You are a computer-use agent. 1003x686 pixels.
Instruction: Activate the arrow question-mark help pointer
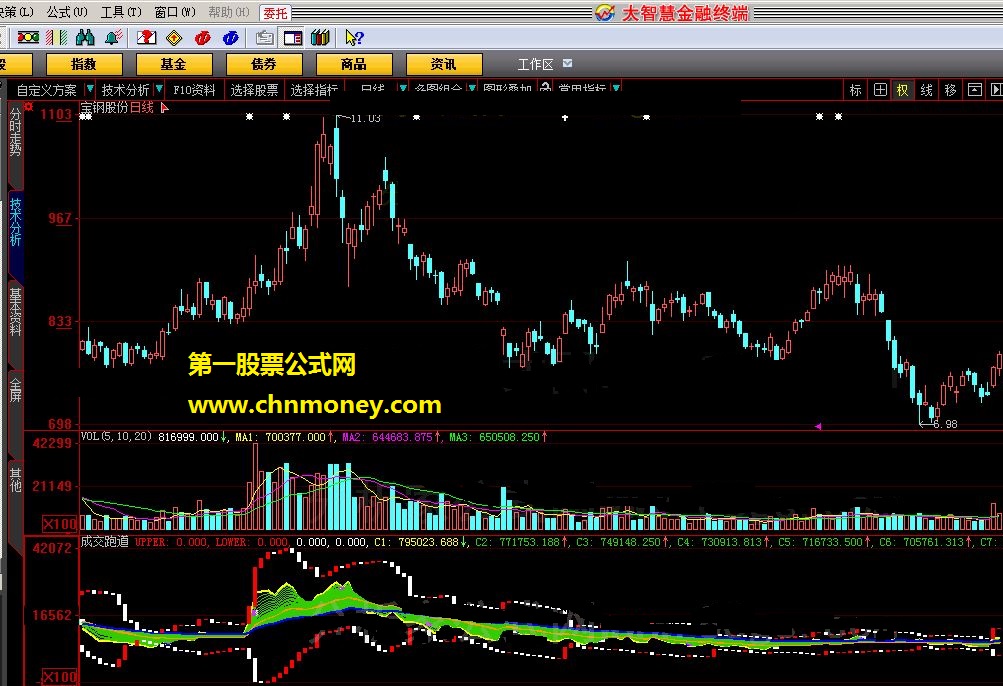point(354,38)
